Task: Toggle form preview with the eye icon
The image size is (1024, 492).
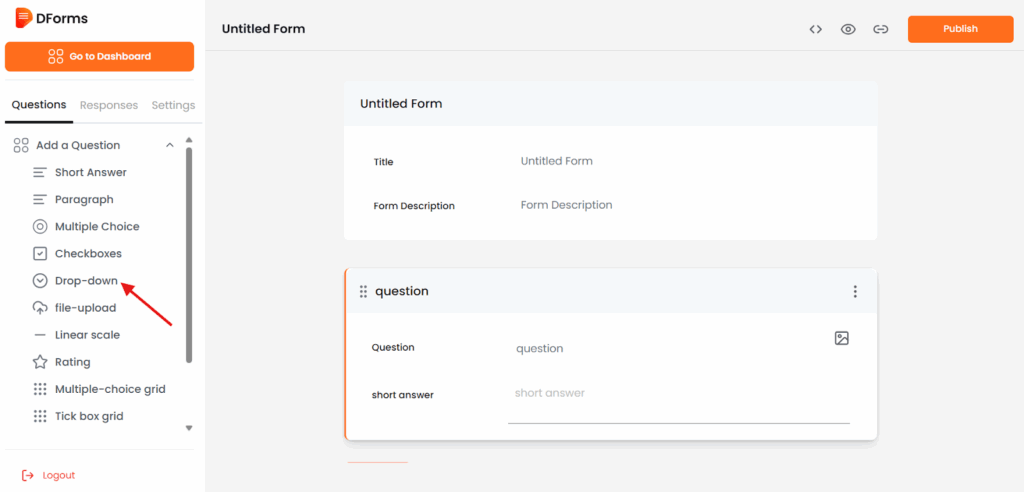Action: click(x=848, y=29)
